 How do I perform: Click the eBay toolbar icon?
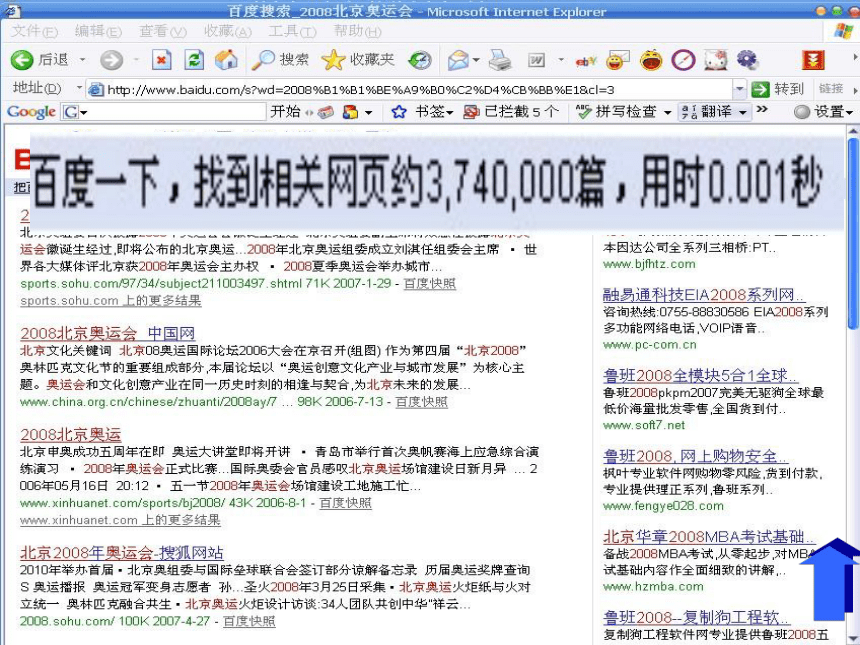(586, 60)
